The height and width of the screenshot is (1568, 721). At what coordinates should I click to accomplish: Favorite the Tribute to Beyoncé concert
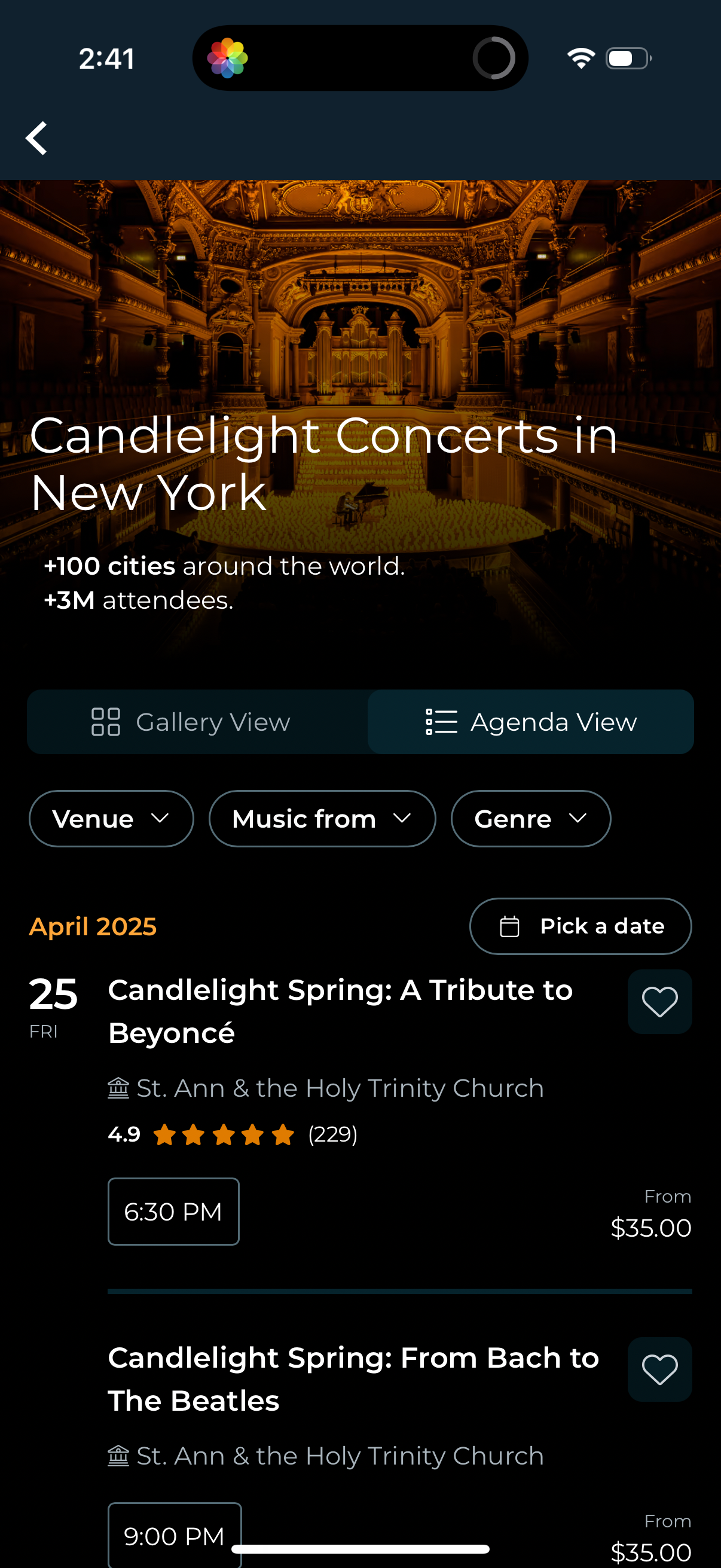coord(659,1001)
